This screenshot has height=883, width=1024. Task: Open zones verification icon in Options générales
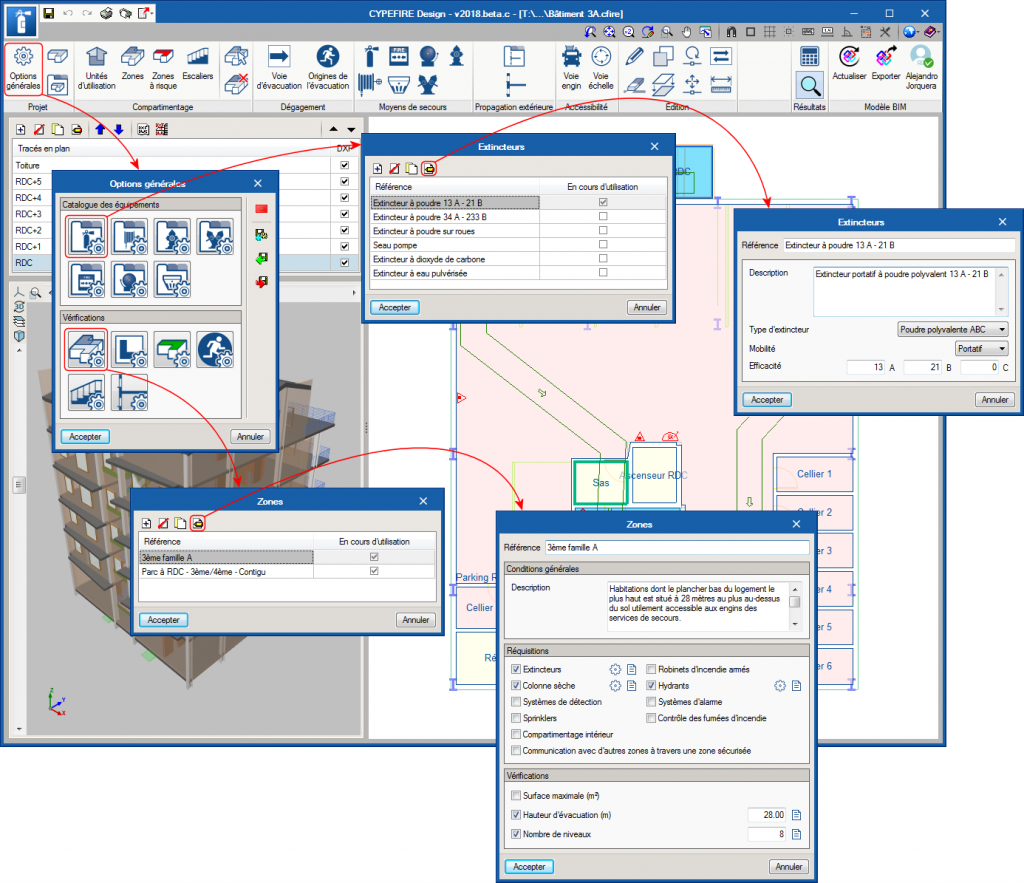[86, 349]
